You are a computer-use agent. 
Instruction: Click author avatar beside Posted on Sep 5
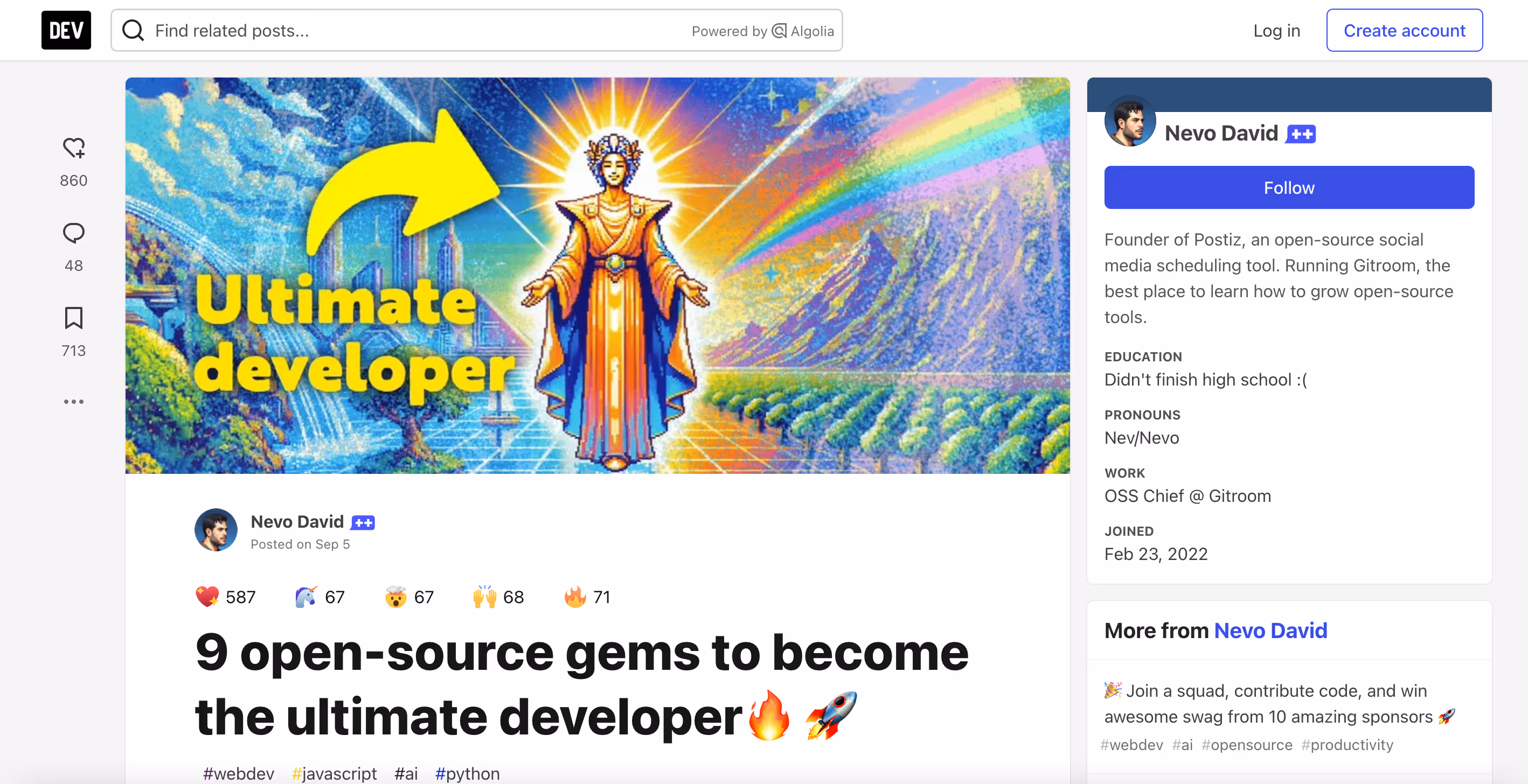point(216,530)
